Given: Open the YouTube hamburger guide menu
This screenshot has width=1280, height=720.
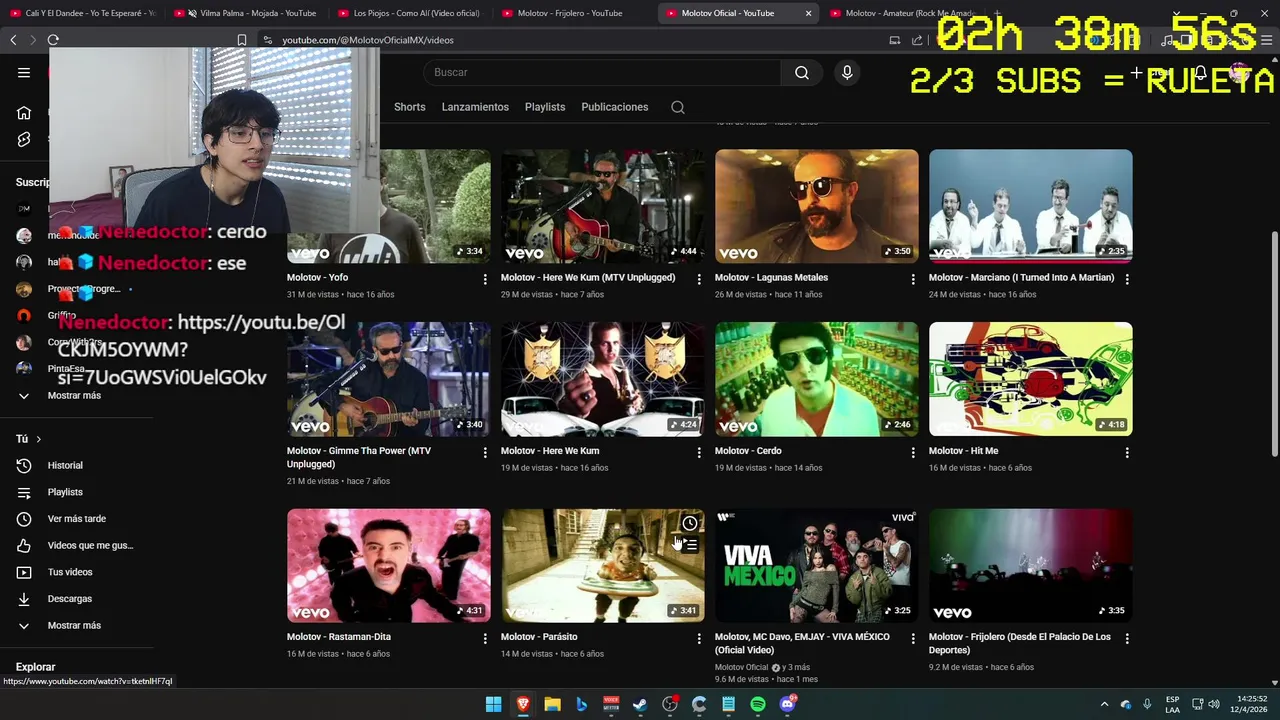Looking at the screenshot, I should click(24, 72).
